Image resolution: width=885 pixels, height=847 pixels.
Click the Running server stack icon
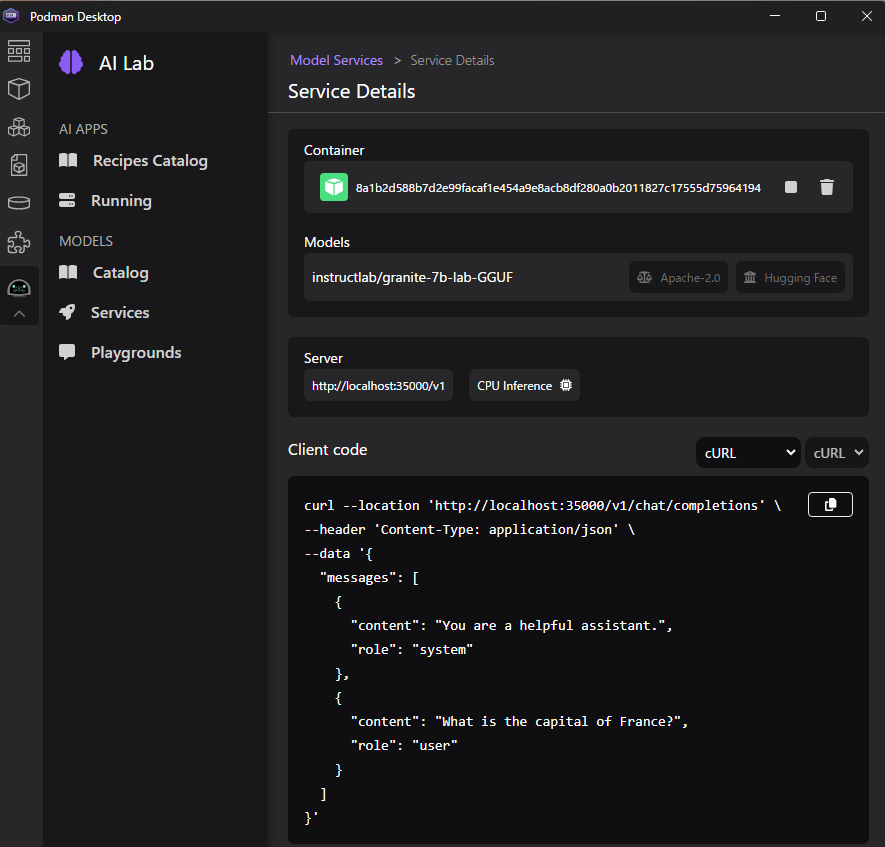[x=67, y=200]
